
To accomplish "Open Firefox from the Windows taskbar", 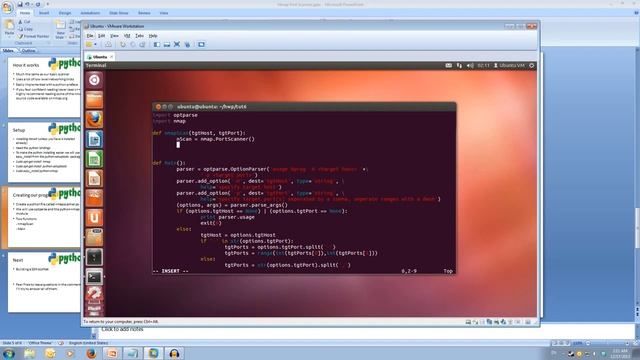I will click(x=91, y=353).
